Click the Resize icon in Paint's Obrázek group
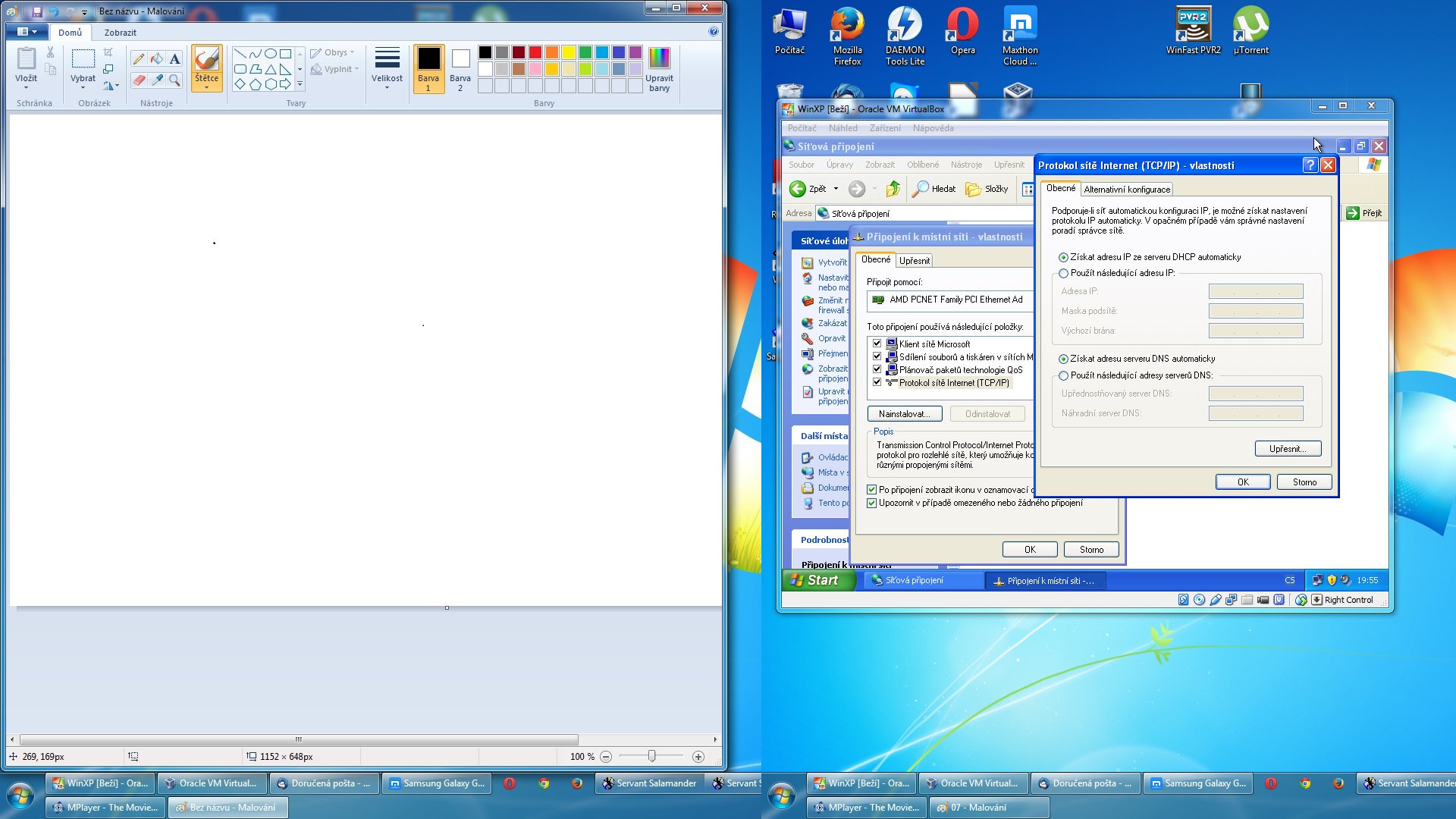This screenshot has width=1456, height=819. pos(108,69)
